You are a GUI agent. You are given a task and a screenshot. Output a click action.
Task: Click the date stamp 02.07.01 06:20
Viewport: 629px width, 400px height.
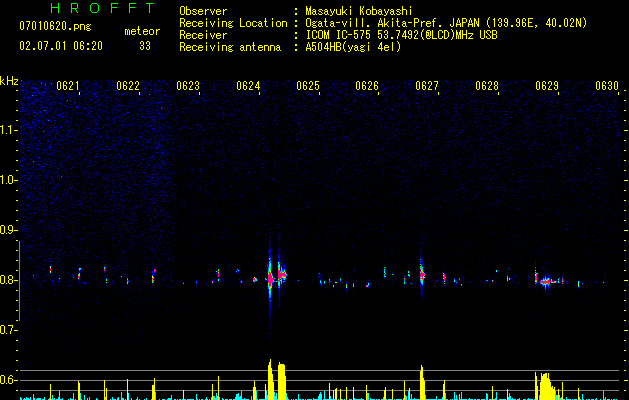(x=61, y=46)
